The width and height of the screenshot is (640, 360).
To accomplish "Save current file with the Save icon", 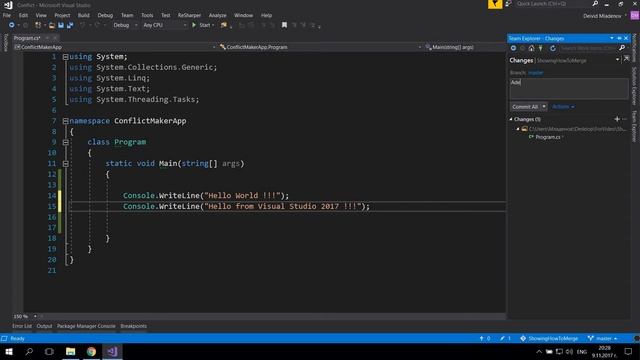I will (x=61, y=25).
